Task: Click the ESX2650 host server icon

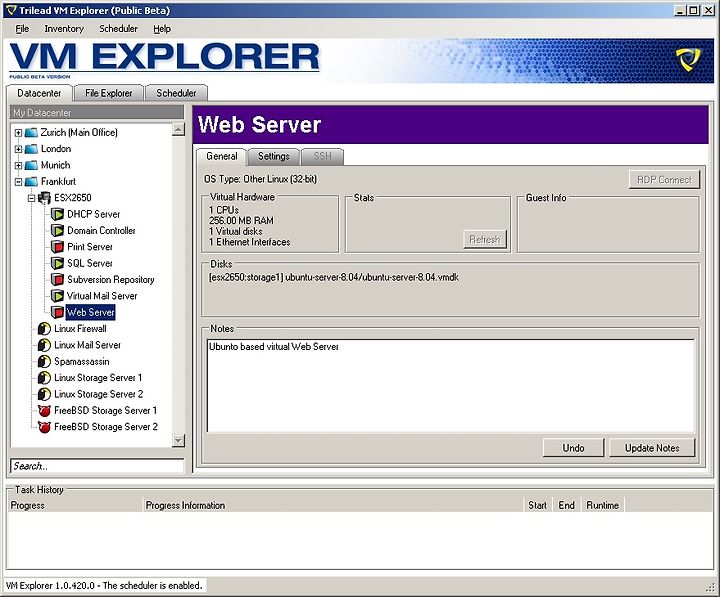Action: pos(44,198)
